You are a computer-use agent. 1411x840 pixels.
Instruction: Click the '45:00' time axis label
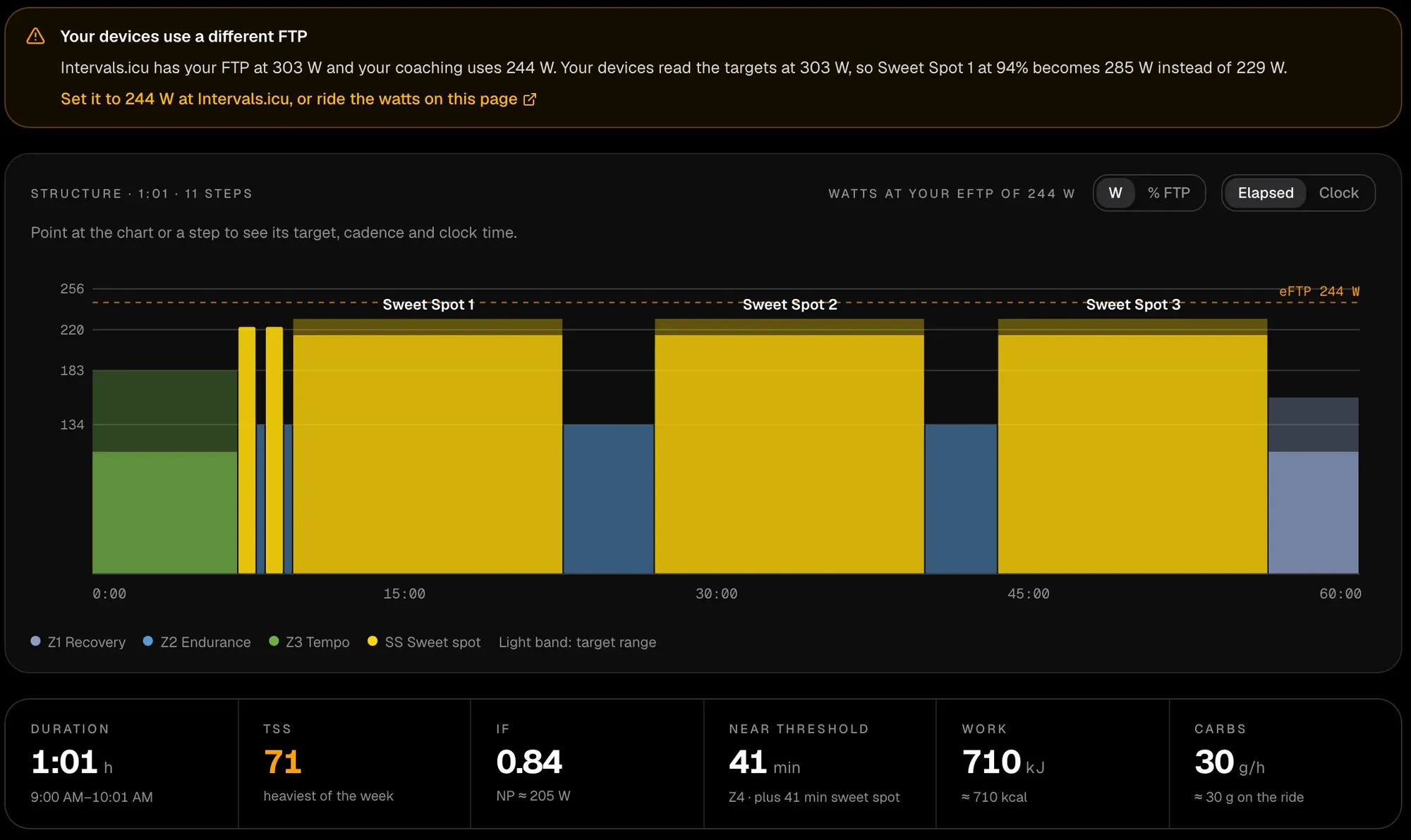pos(1029,594)
